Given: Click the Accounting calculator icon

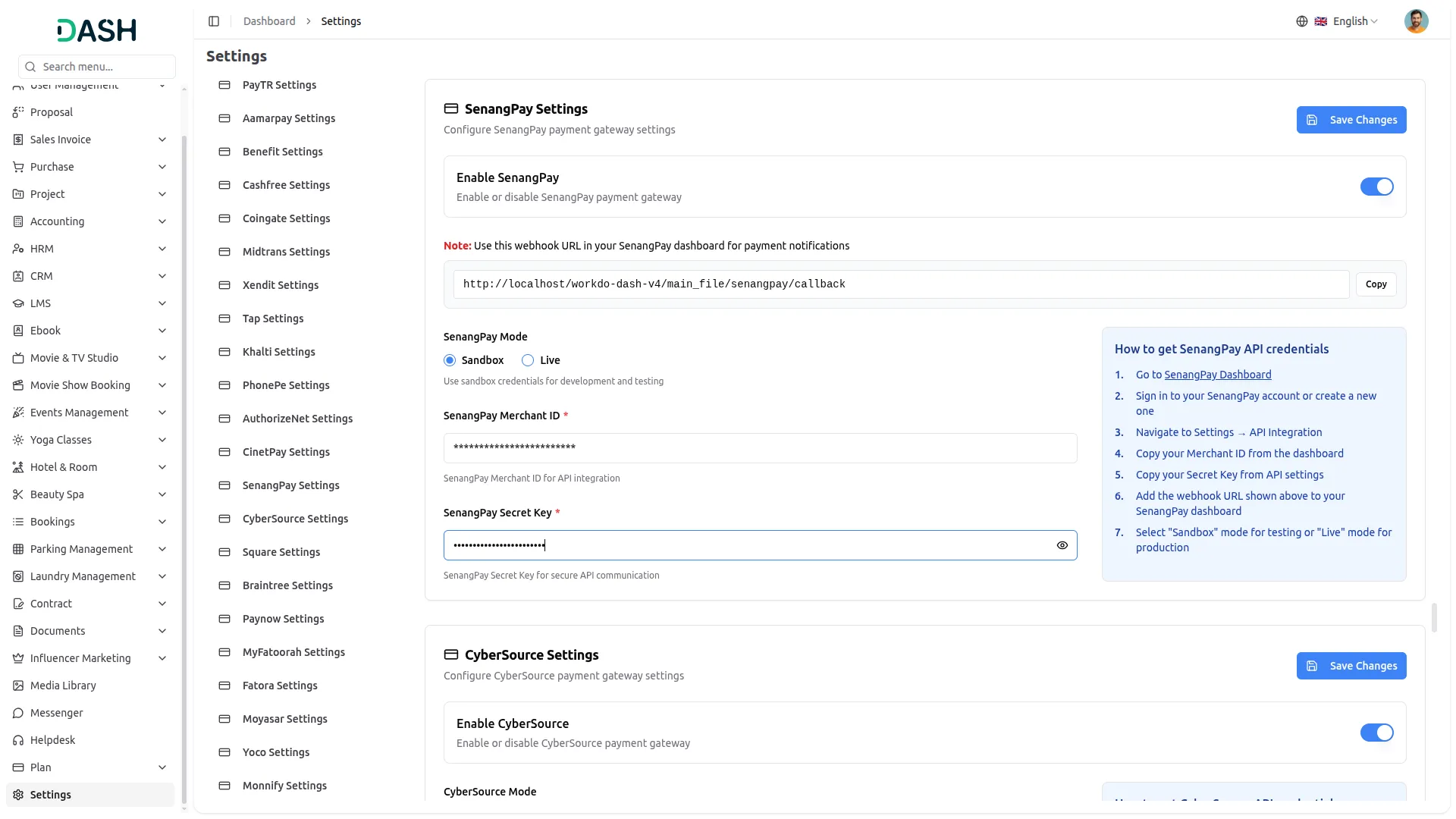Looking at the screenshot, I should (18, 221).
